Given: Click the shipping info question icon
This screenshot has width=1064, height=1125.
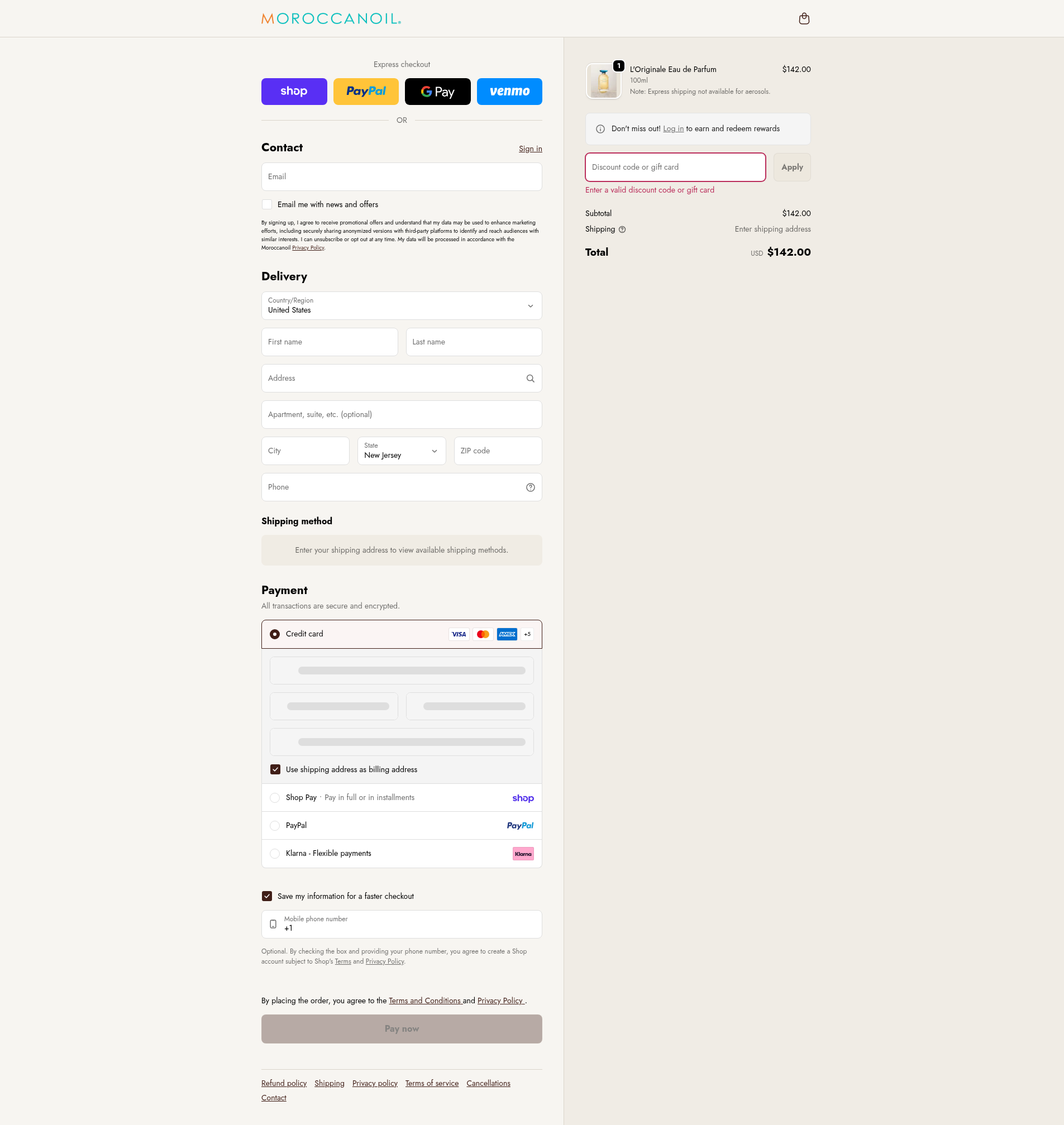Looking at the screenshot, I should click(622, 229).
